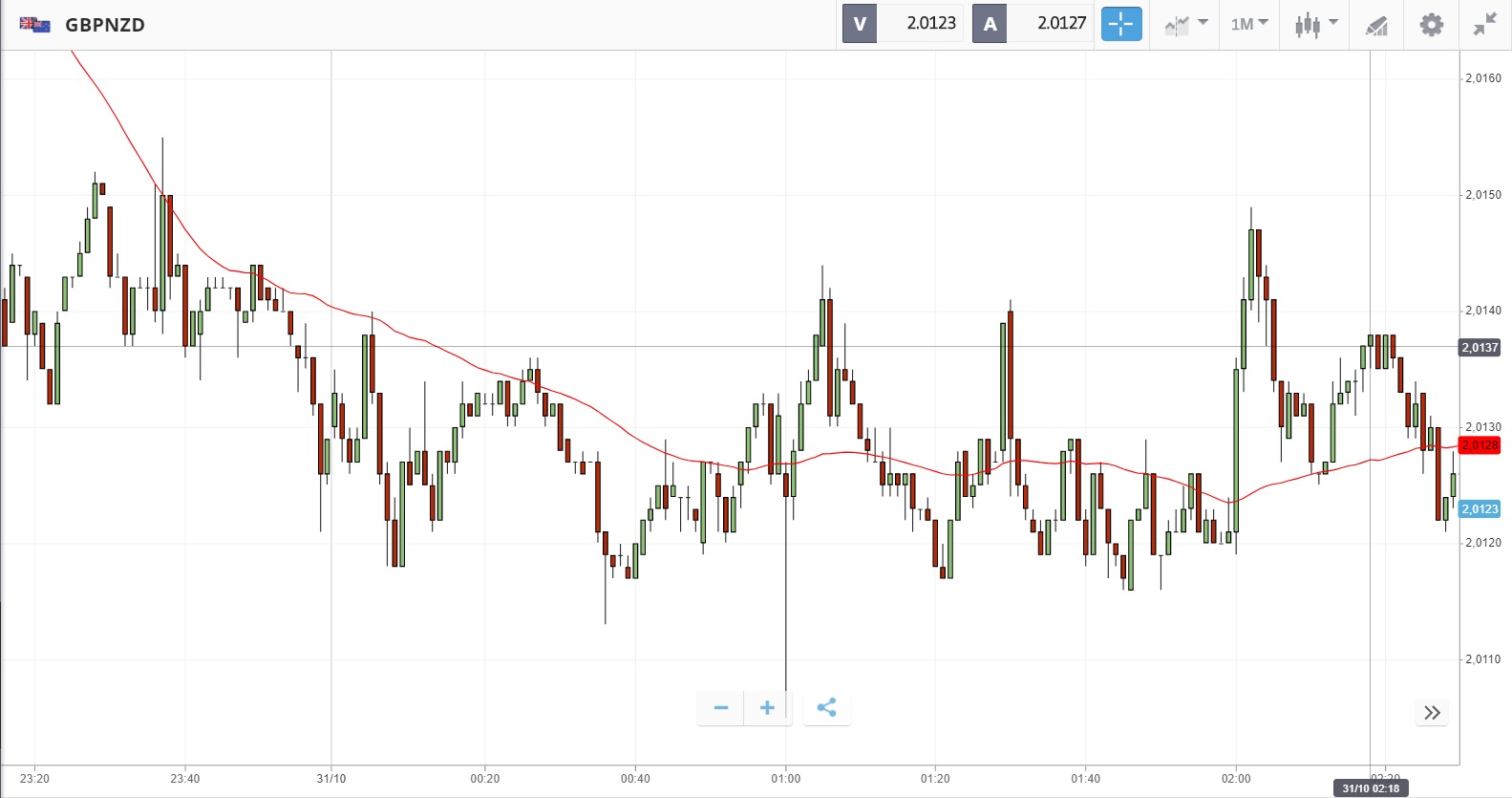
Task: Click the 31/10 02:18 time marker
Action: point(1370,788)
